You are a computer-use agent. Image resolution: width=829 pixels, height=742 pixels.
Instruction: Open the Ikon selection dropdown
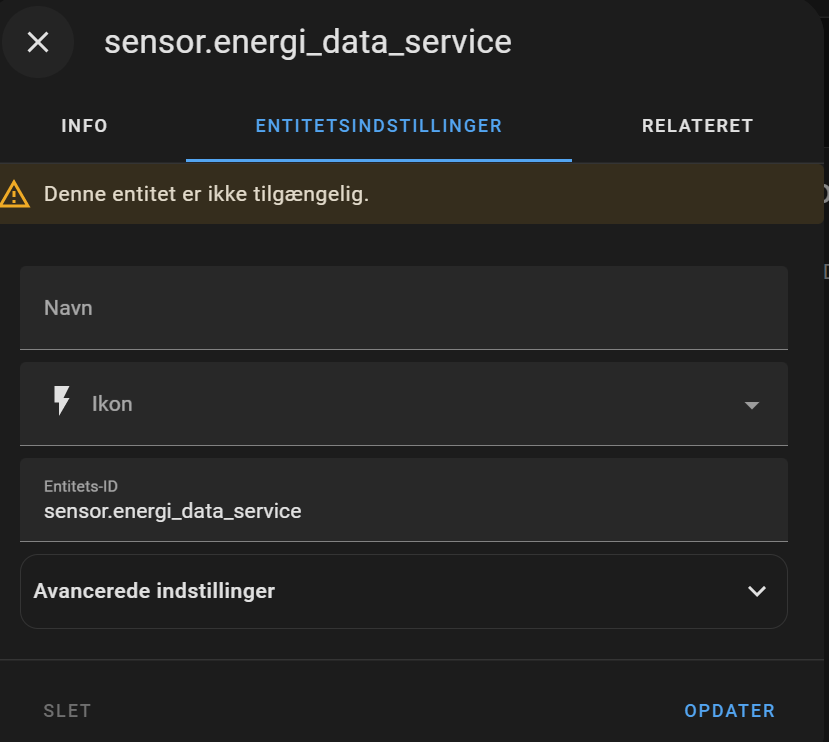point(751,404)
